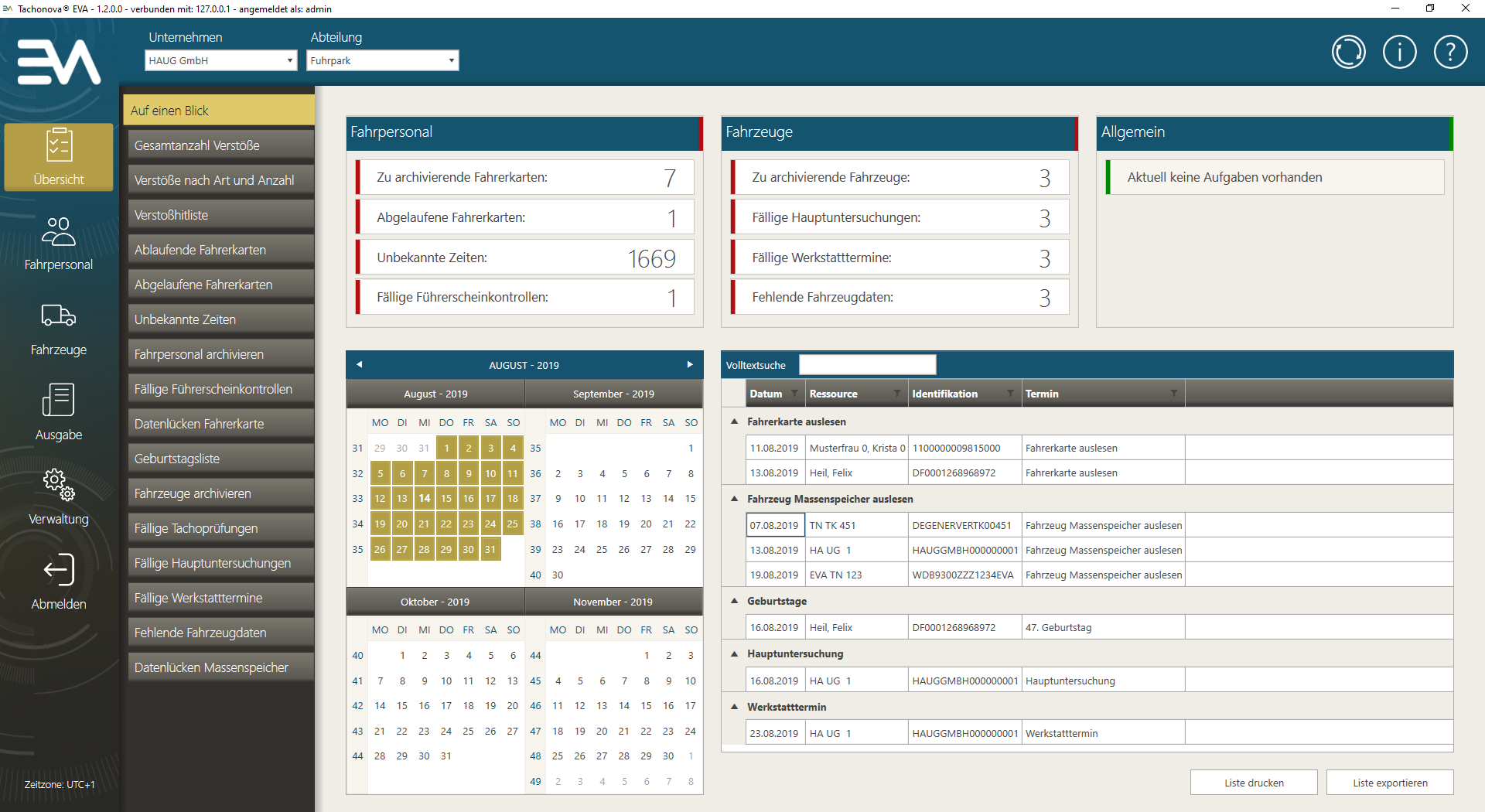The width and height of the screenshot is (1485, 812).
Task: Open the Ausgabe report icon
Action: tap(59, 401)
